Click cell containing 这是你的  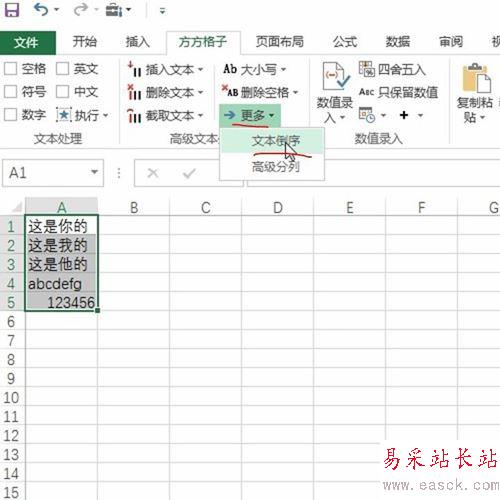pyautogui.click(x=61, y=226)
